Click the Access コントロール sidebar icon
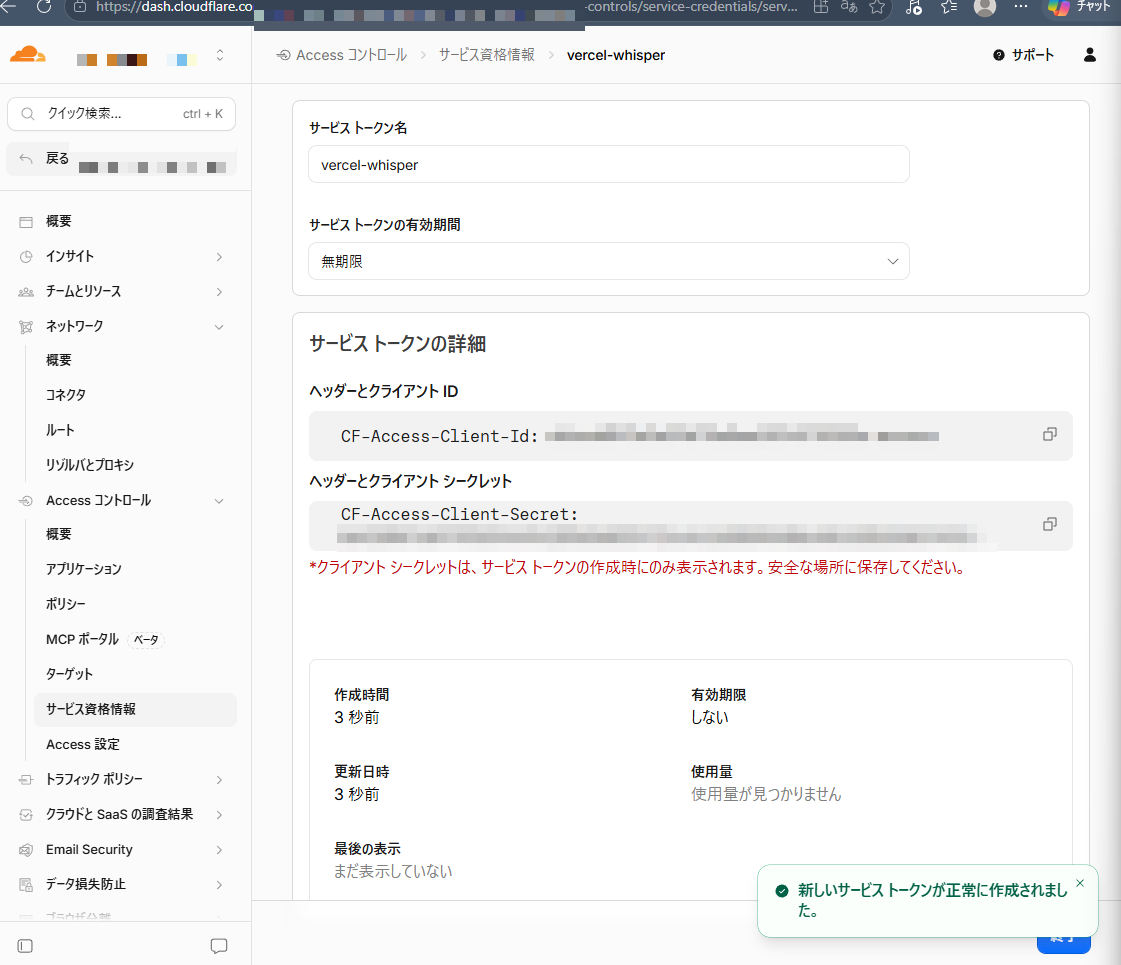The width and height of the screenshot is (1121, 965). tap(26, 501)
